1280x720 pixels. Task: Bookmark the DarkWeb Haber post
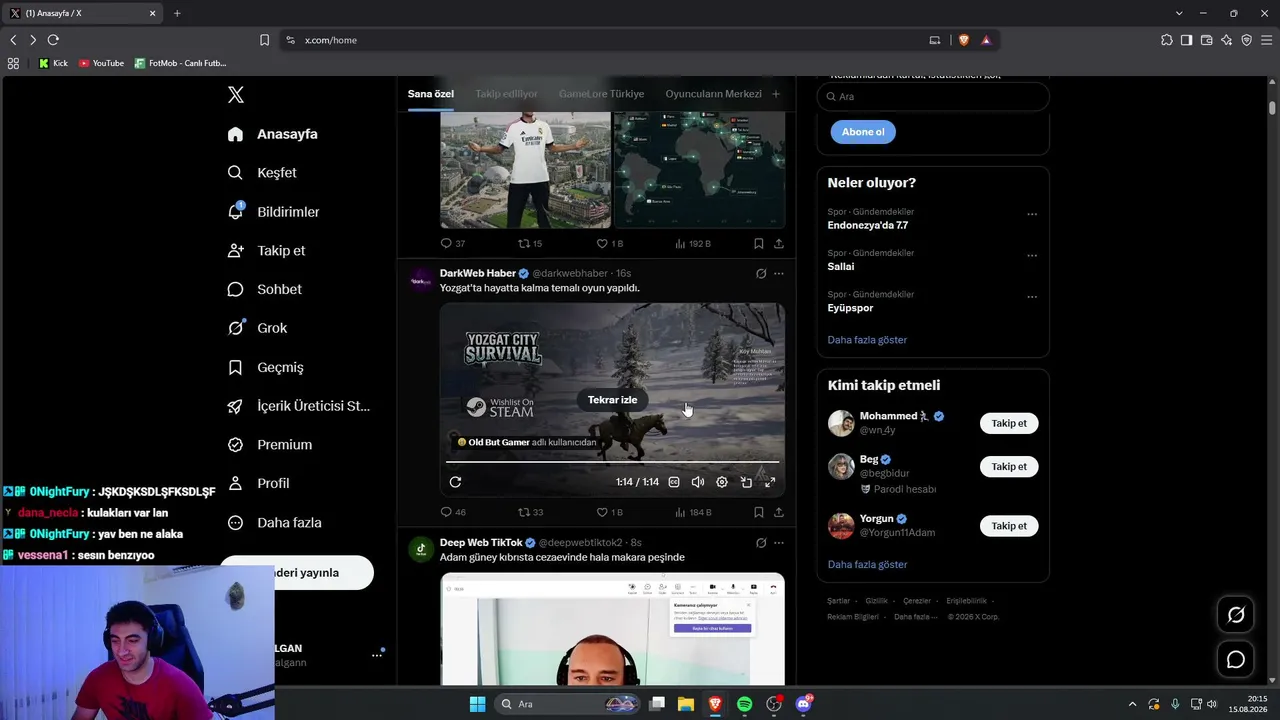759,512
